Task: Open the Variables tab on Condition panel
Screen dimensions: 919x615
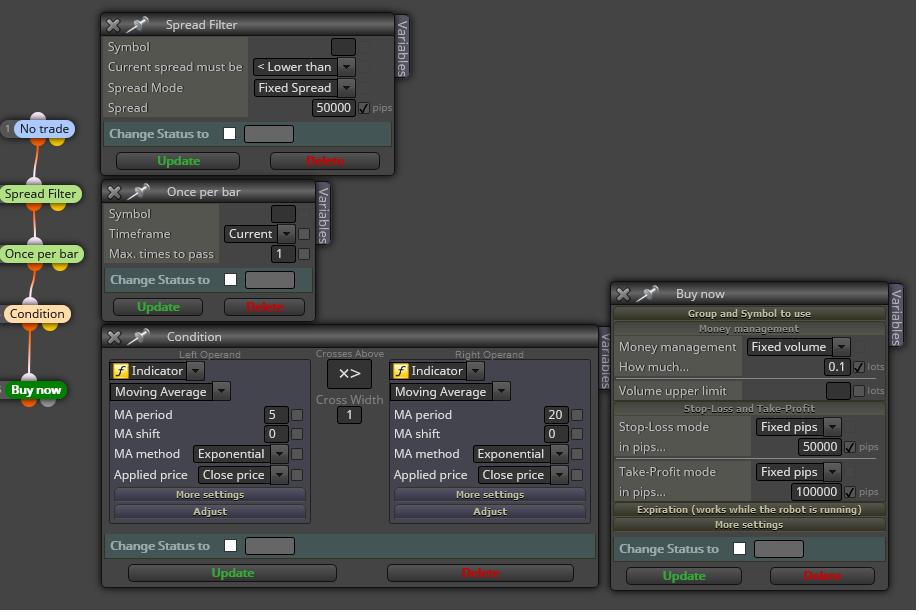Action: pos(605,359)
